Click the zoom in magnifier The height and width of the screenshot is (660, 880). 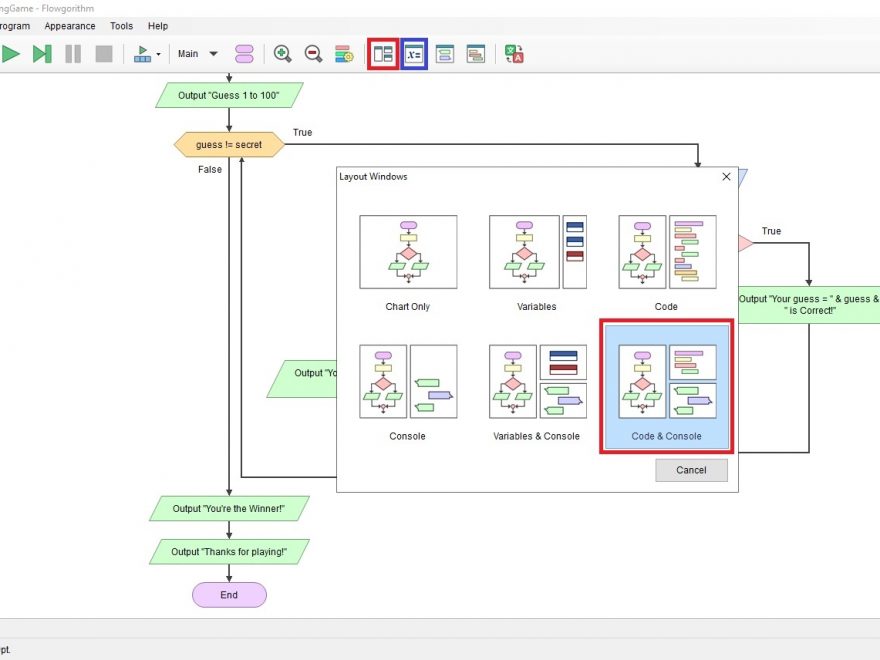point(283,54)
